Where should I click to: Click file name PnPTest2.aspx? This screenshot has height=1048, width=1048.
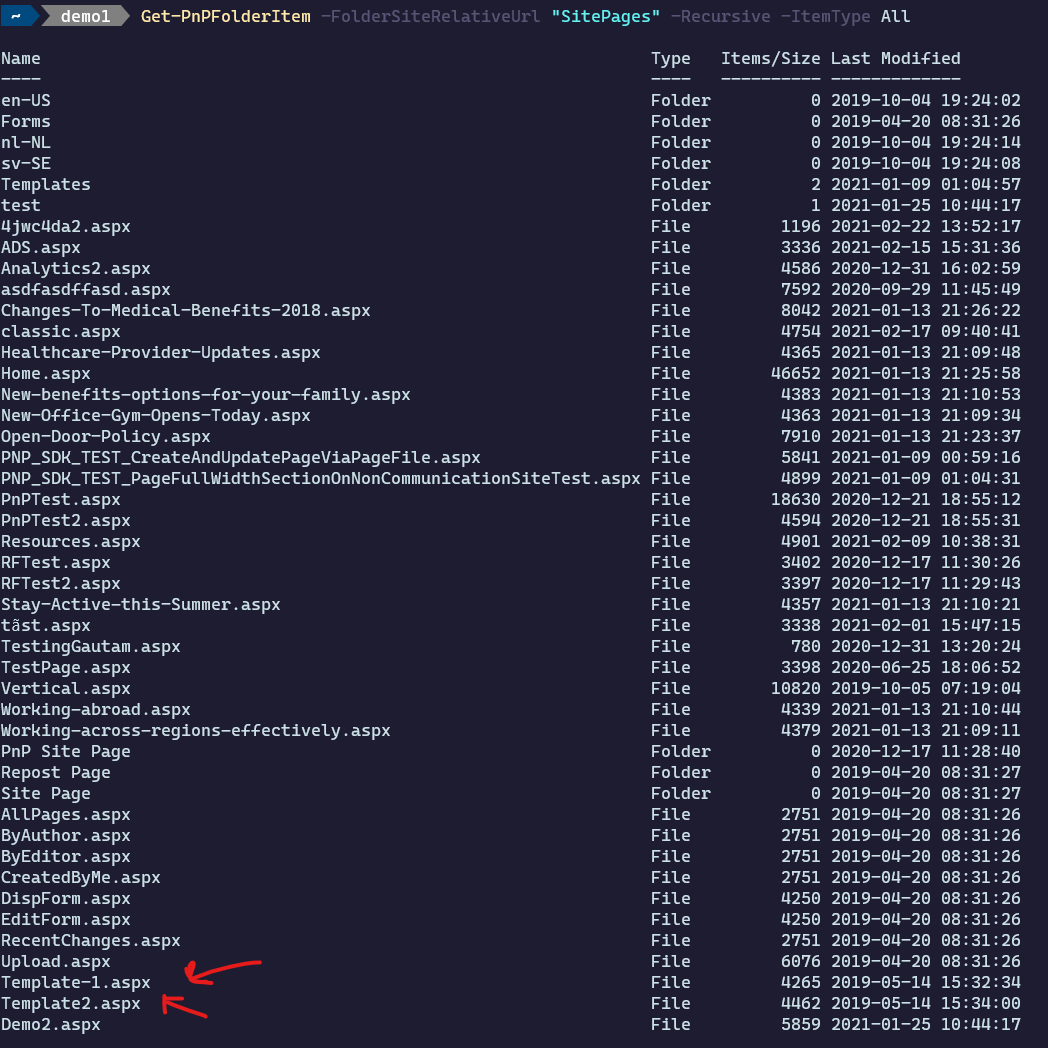66,521
